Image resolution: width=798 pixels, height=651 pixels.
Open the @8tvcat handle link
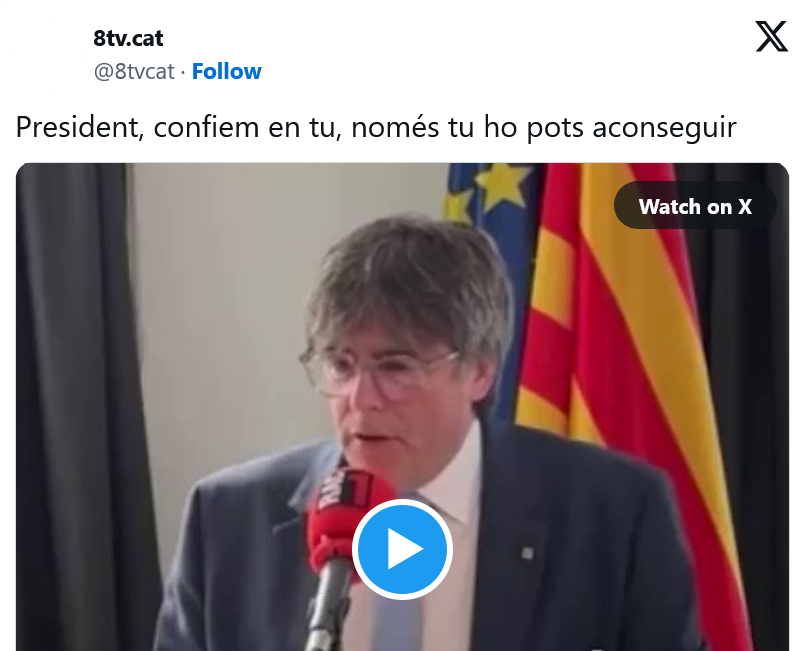(x=134, y=71)
